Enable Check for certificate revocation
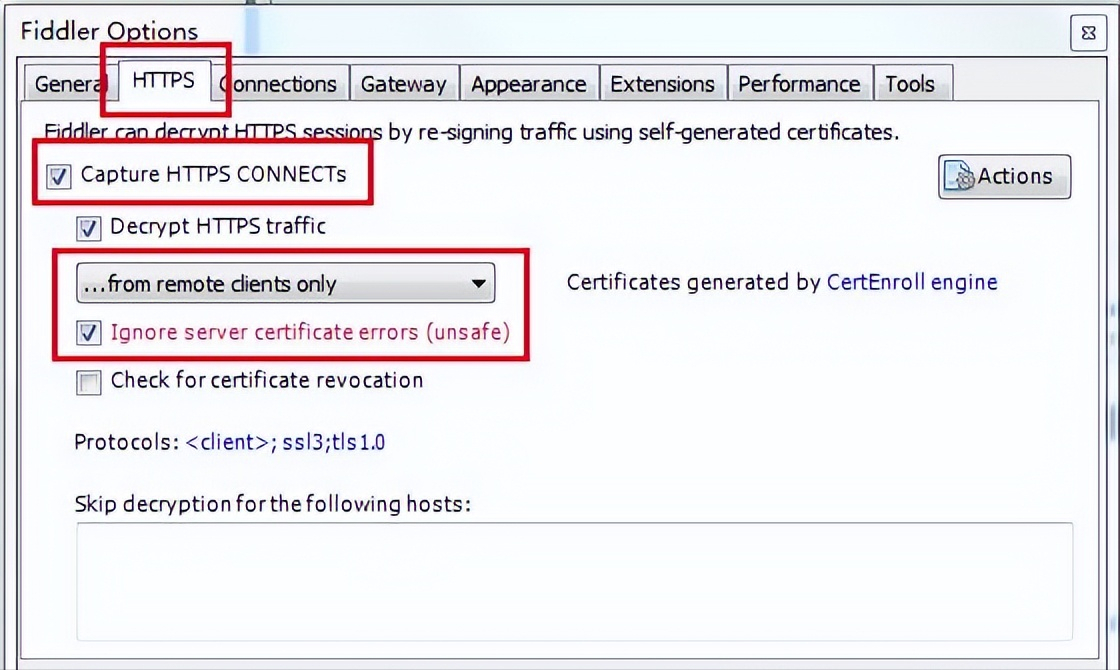The width and height of the screenshot is (1120, 670). [x=89, y=382]
